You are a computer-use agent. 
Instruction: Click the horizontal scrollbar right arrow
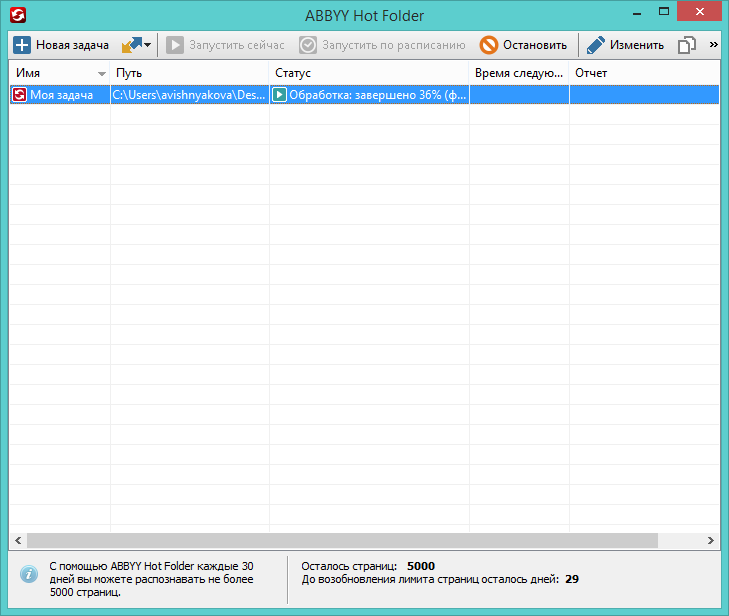click(x=711, y=540)
